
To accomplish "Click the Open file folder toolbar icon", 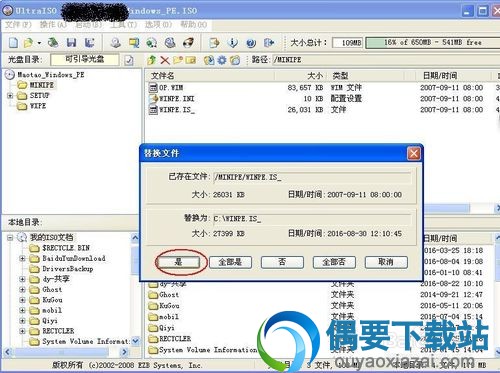I will 29,43.
